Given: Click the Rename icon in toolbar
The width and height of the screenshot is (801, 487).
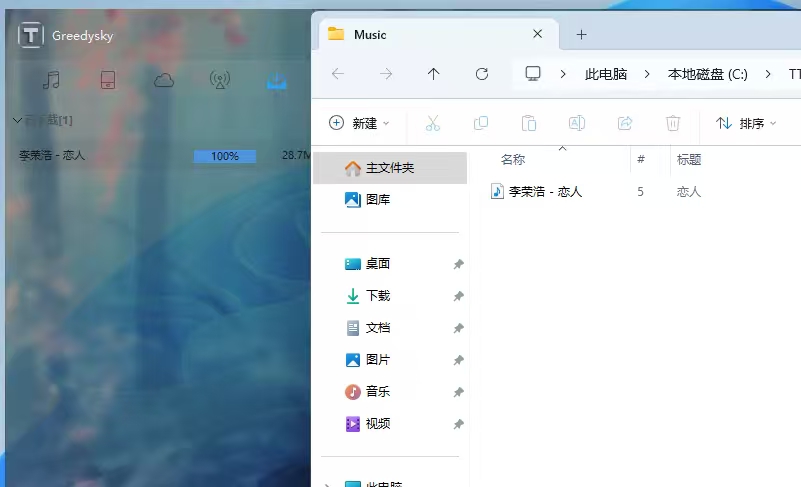Looking at the screenshot, I should pyautogui.click(x=577, y=123).
